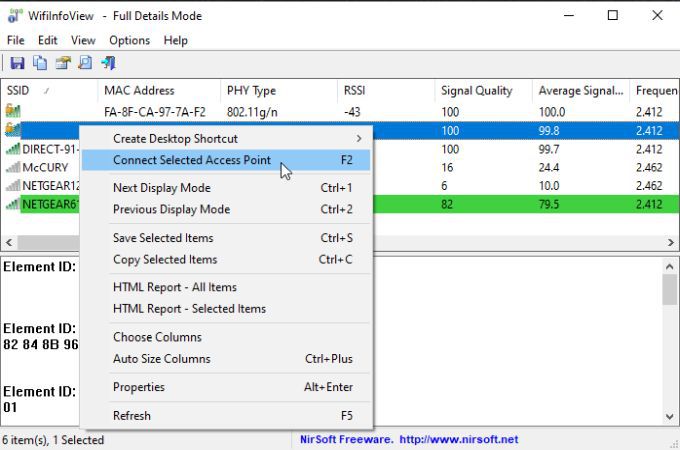
Task: Click the Exit door toolbar icon
Action: point(108,63)
